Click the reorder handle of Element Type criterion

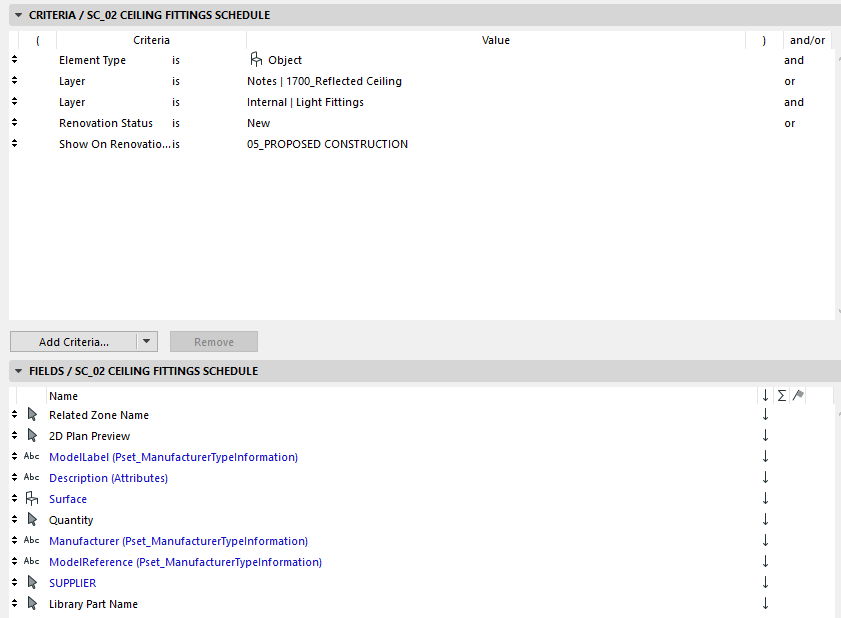point(14,60)
